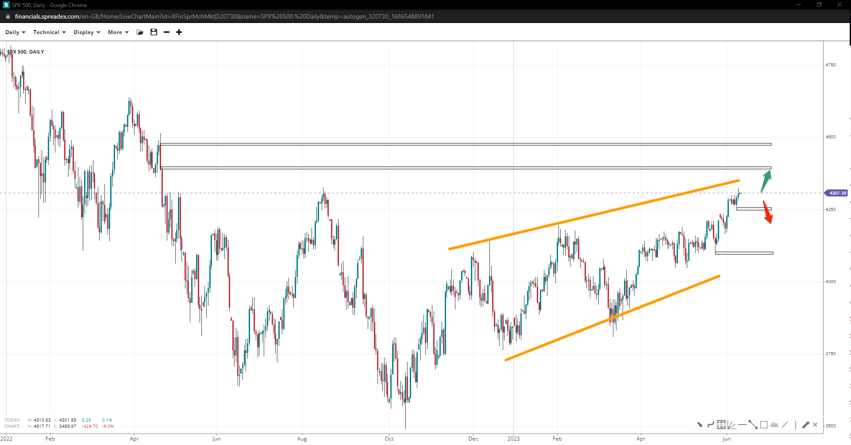Open the More menu
This screenshot has width=851, height=445.
coord(118,32)
